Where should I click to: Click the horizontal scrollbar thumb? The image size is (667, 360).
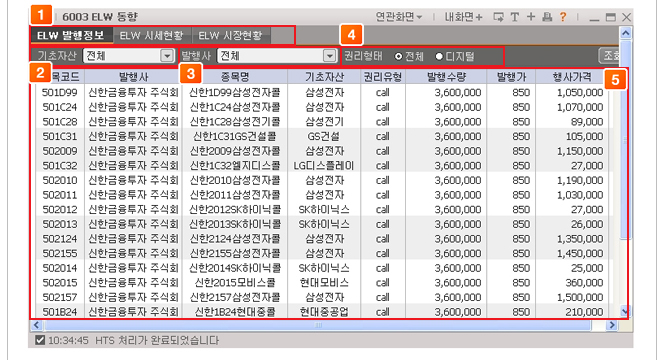(318, 325)
